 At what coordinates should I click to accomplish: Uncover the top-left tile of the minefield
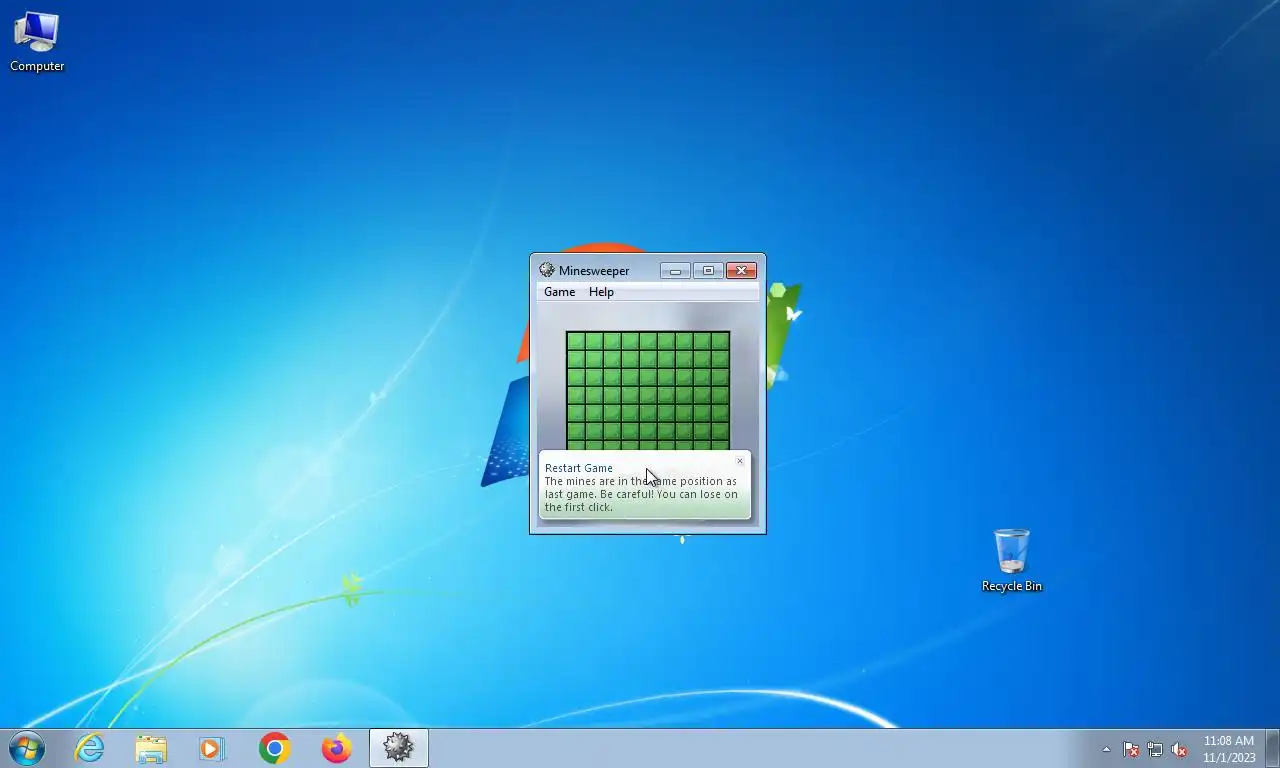coord(576,342)
